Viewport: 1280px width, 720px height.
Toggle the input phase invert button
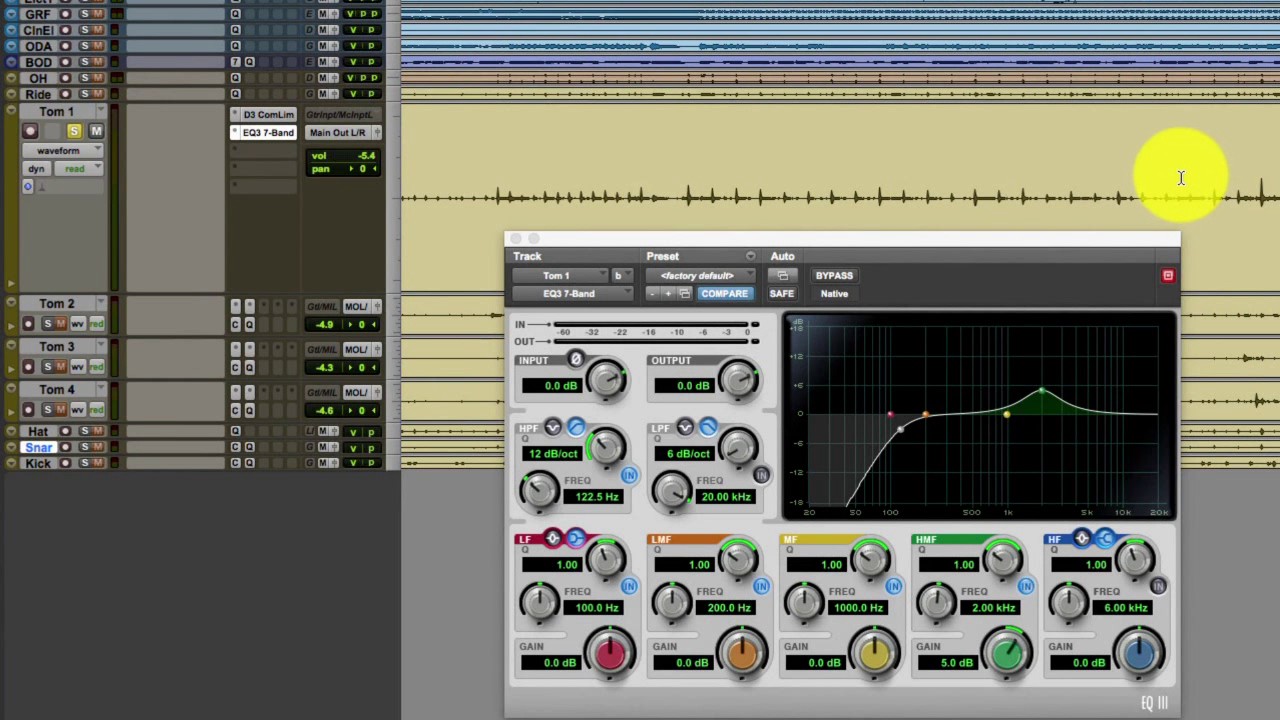tap(575, 359)
